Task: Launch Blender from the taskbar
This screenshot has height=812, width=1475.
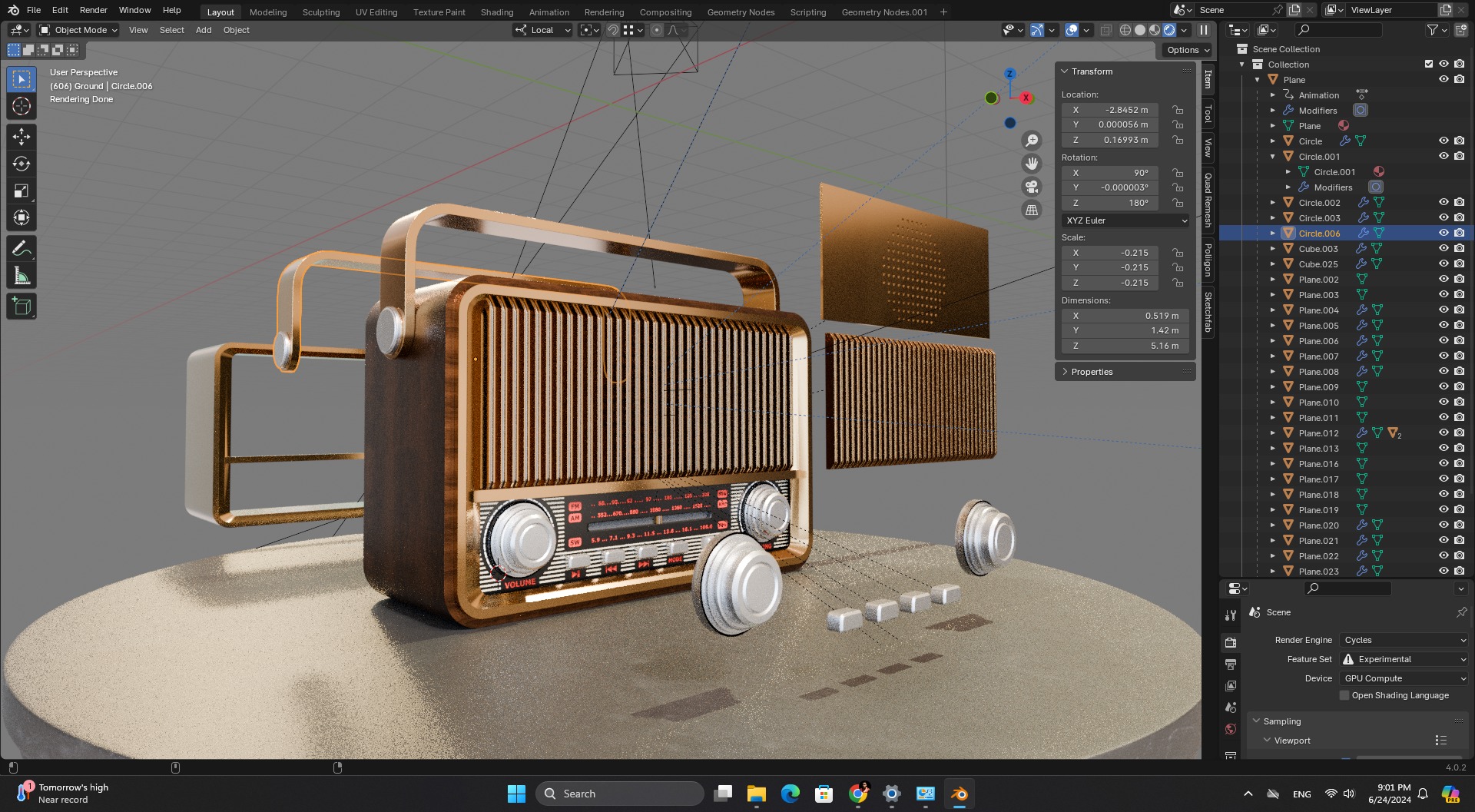Action: [959, 794]
